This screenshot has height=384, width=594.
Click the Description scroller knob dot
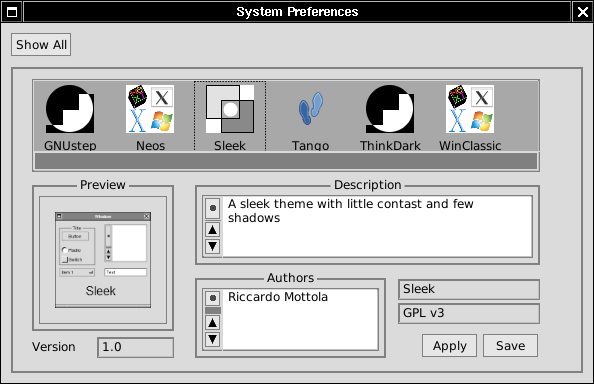[x=213, y=208]
